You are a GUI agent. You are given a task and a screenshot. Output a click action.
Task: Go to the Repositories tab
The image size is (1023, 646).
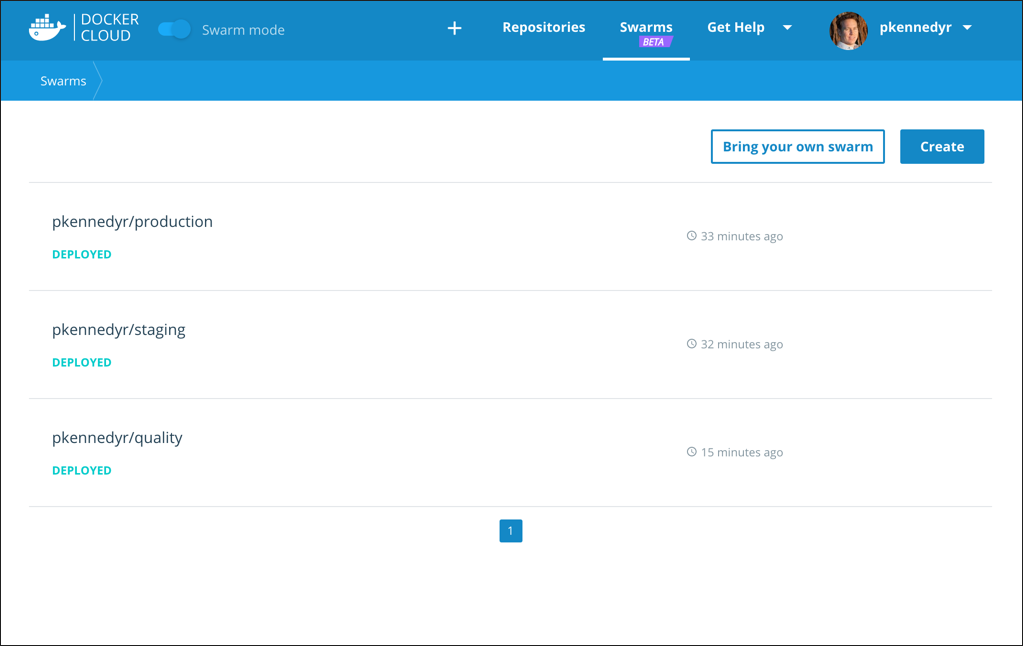point(544,27)
